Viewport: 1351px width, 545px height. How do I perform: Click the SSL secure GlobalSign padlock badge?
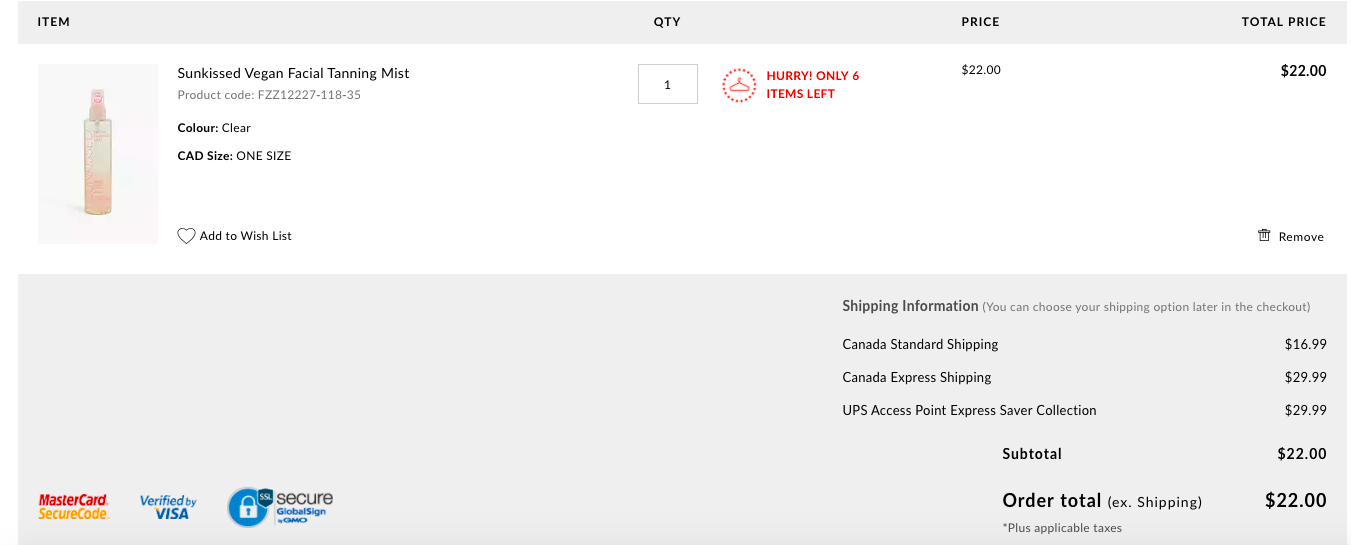point(280,507)
